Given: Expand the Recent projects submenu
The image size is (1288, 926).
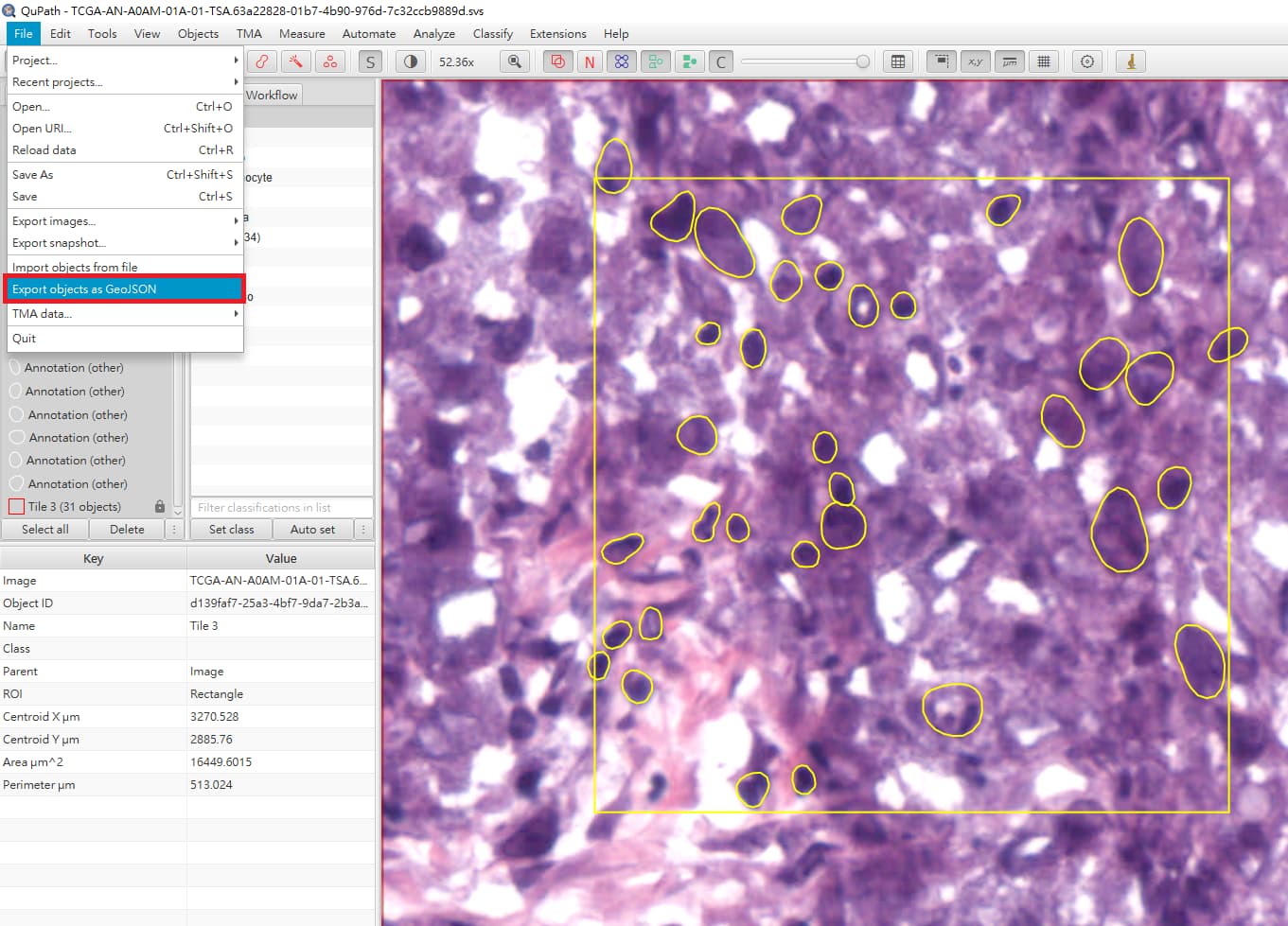Looking at the screenshot, I should click(x=123, y=82).
